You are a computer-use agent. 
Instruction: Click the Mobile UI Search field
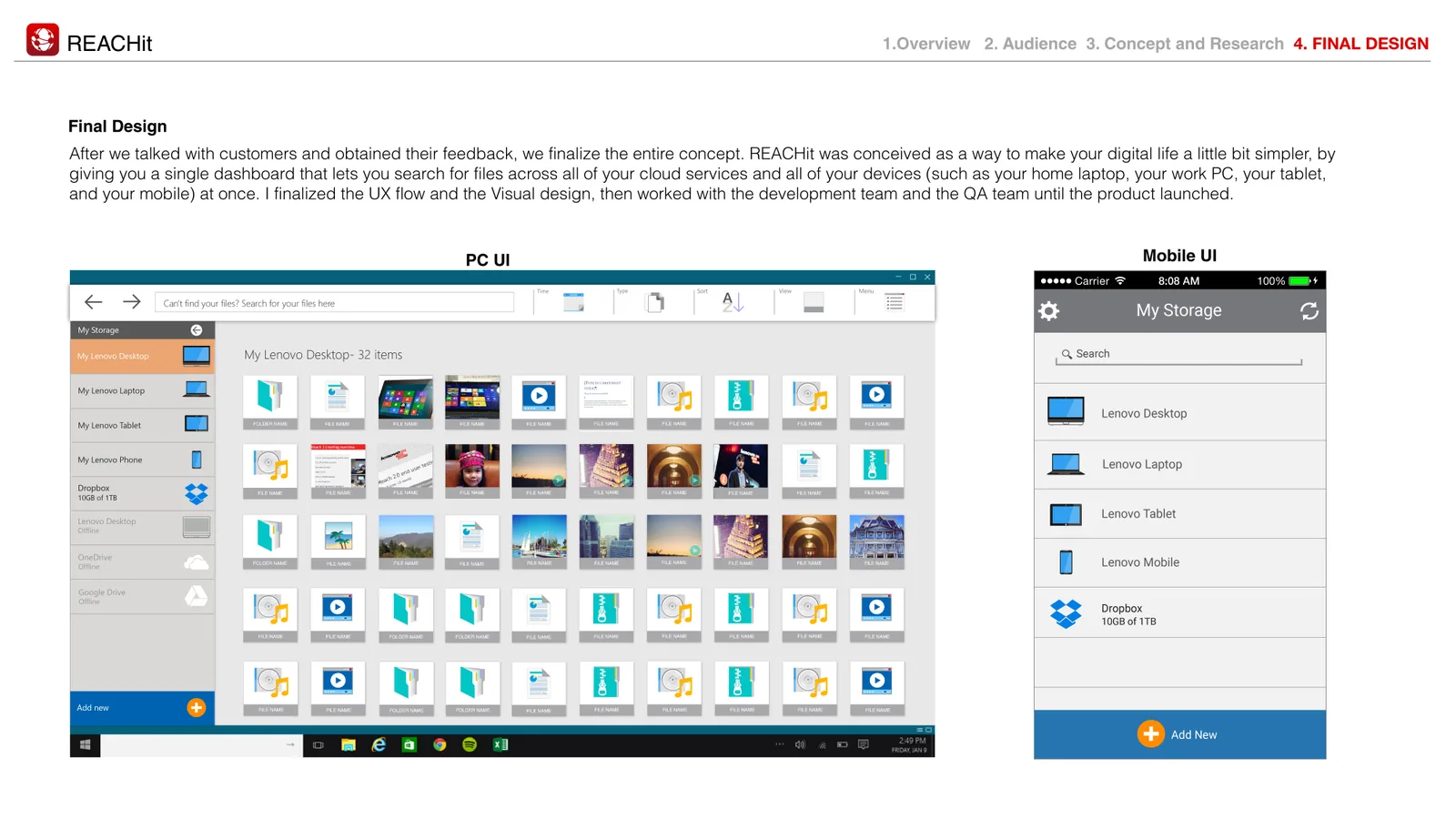[x=1179, y=355]
